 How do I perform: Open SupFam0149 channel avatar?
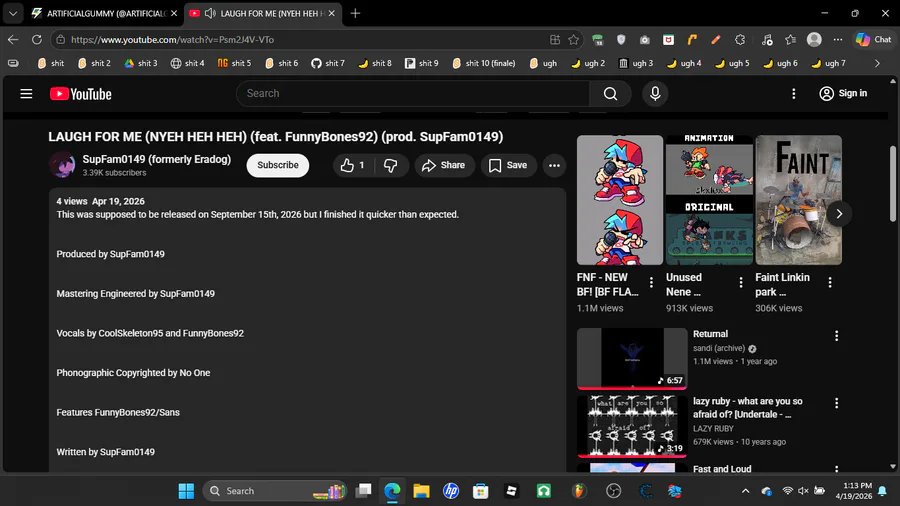click(x=62, y=165)
